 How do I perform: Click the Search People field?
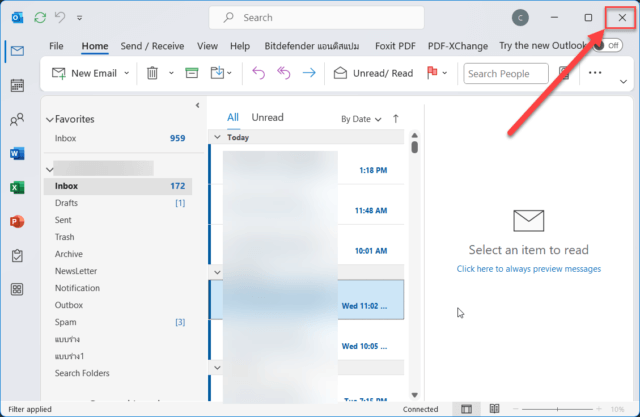[x=506, y=73]
